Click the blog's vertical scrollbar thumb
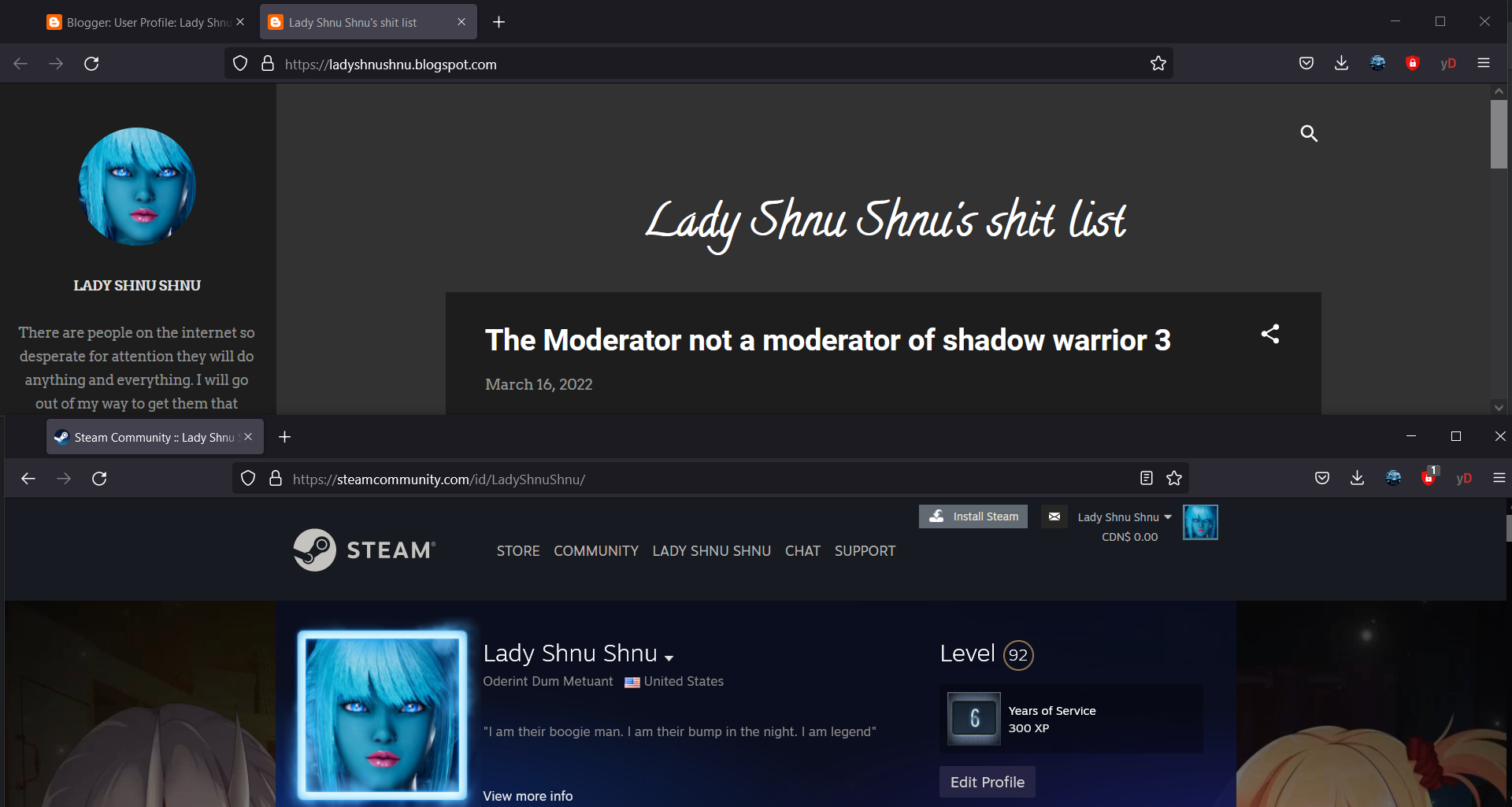Image resolution: width=1512 pixels, height=807 pixels. point(1499,134)
